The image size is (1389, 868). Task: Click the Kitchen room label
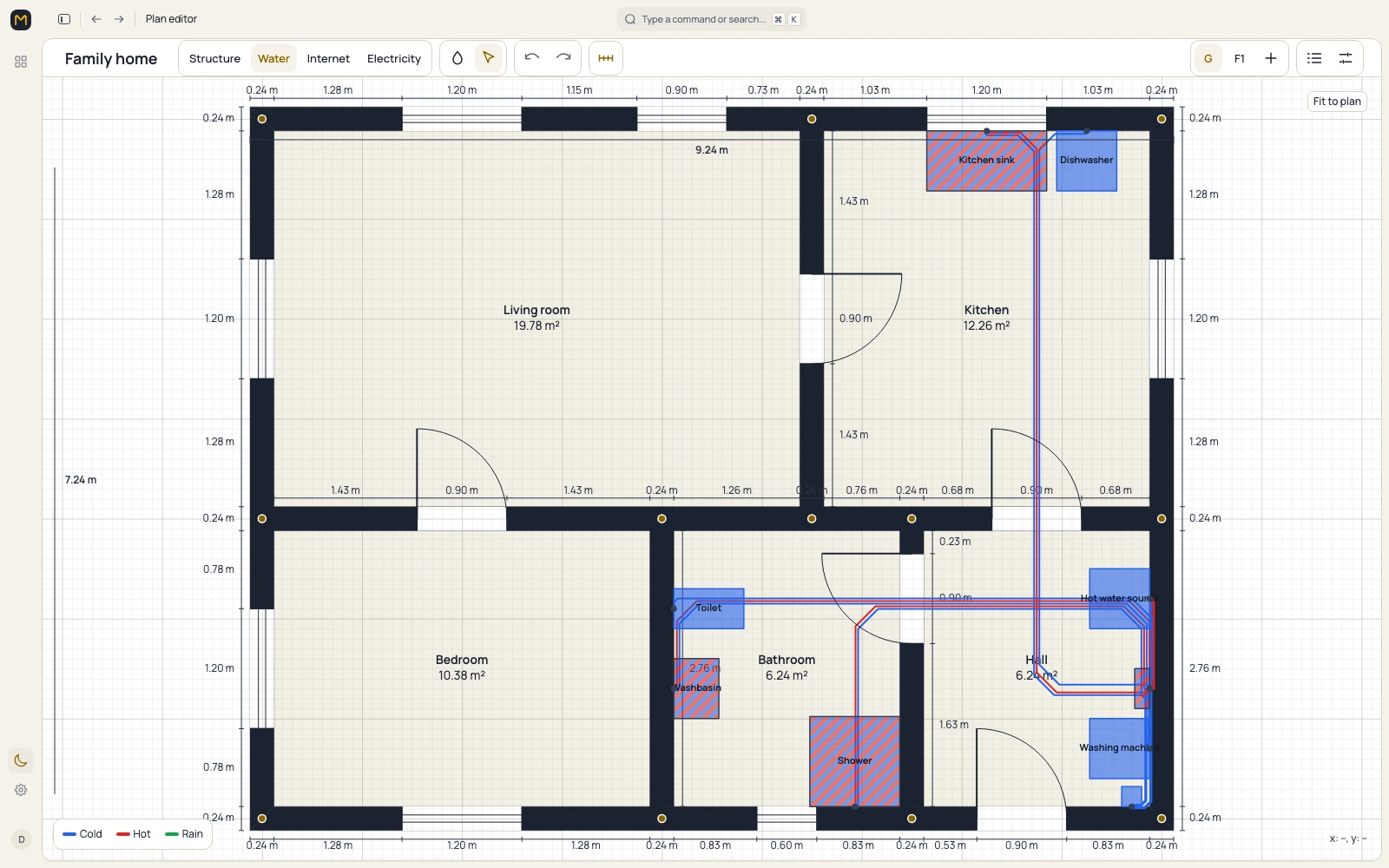(986, 310)
